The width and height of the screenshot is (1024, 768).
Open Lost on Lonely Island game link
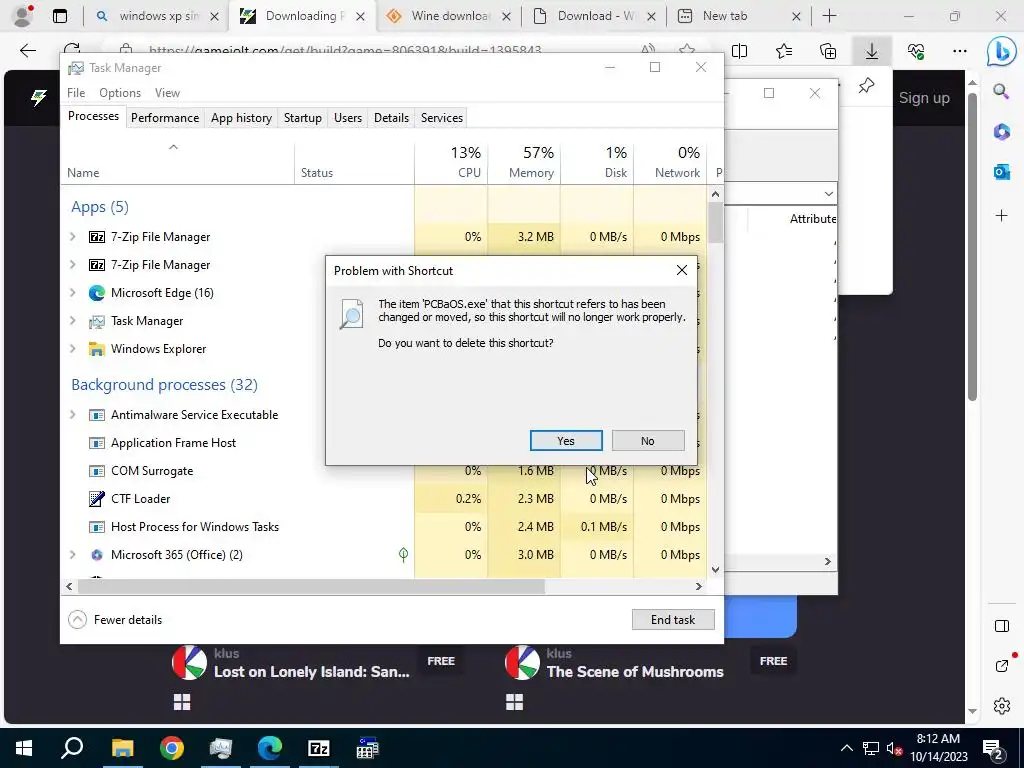[x=312, y=671]
